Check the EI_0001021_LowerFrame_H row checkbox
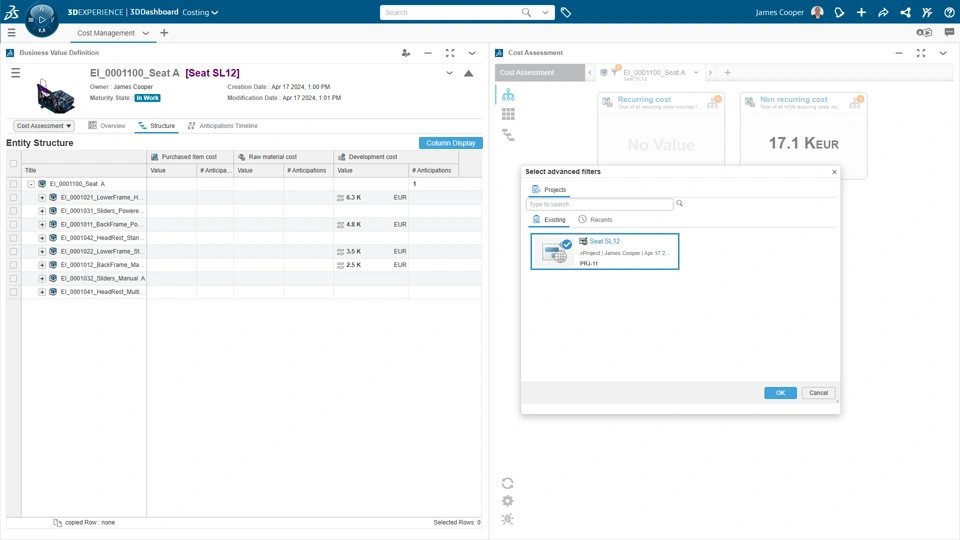 point(13,197)
